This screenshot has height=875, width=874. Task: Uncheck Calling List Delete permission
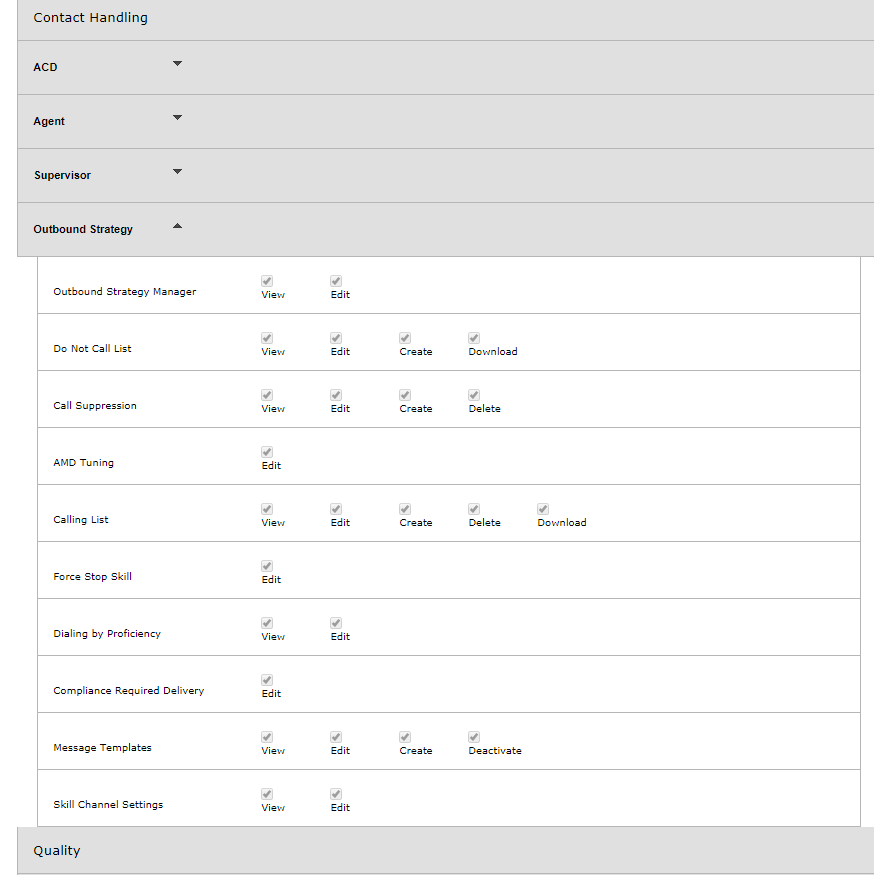pos(474,510)
